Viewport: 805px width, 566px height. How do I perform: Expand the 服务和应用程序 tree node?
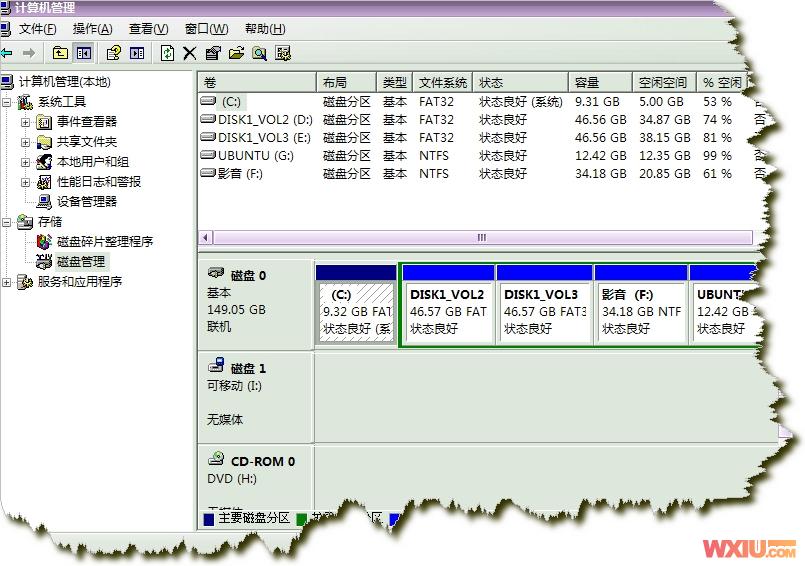(x=7, y=282)
